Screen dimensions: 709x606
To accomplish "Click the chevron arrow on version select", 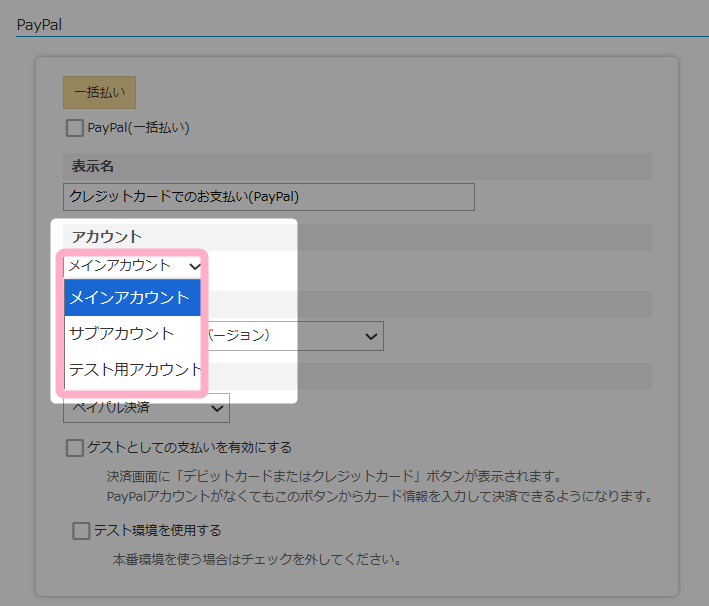I will coord(371,335).
